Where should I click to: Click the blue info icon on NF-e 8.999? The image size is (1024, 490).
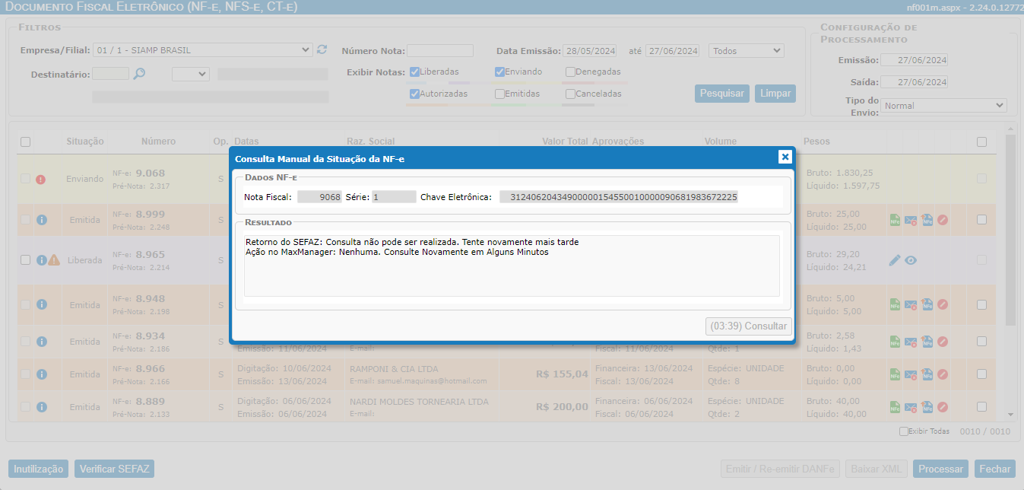click(x=41, y=219)
